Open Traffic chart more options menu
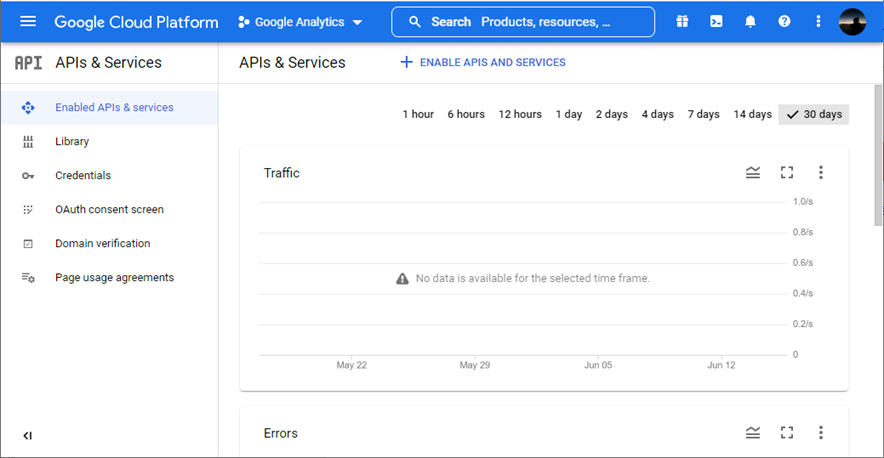The image size is (884, 458). point(821,173)
